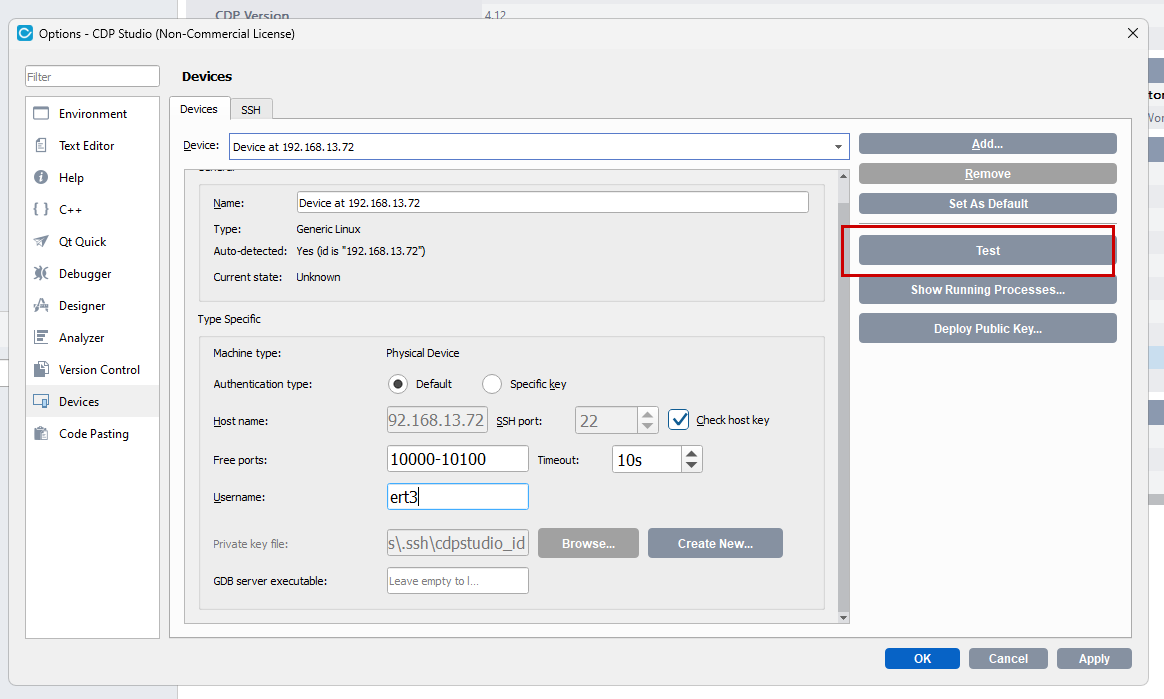Click the Timeout 10s value field
Screen dimensions: 1164x699
click(647, 459)
